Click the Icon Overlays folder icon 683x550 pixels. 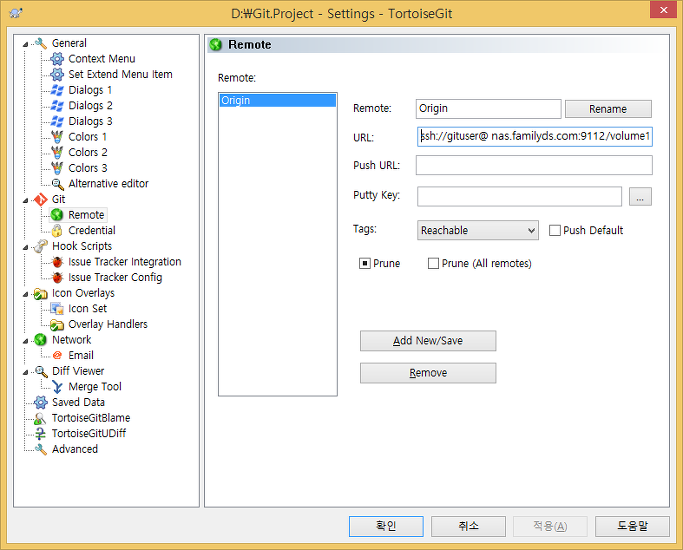tap(41, 294)
